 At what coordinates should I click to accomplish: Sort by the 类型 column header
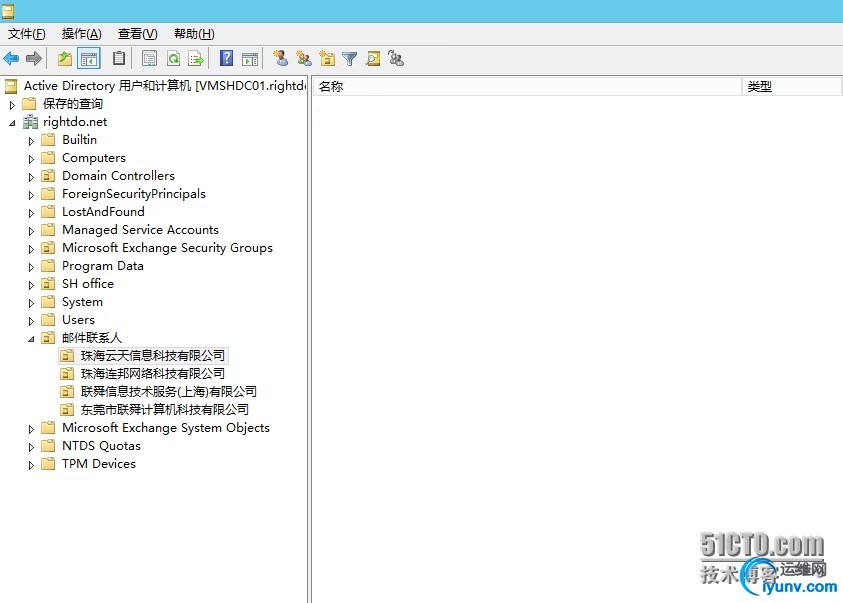click(791, 87)
